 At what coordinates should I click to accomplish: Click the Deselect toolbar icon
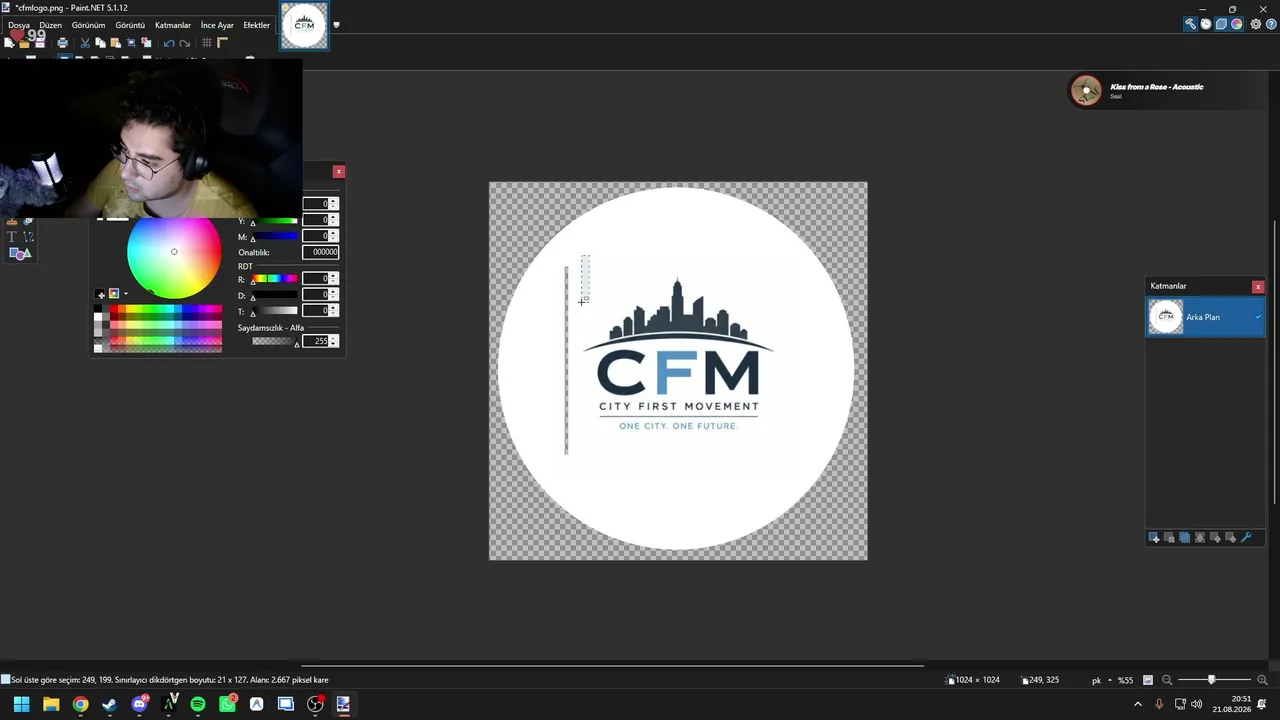(x=146, y=43)
